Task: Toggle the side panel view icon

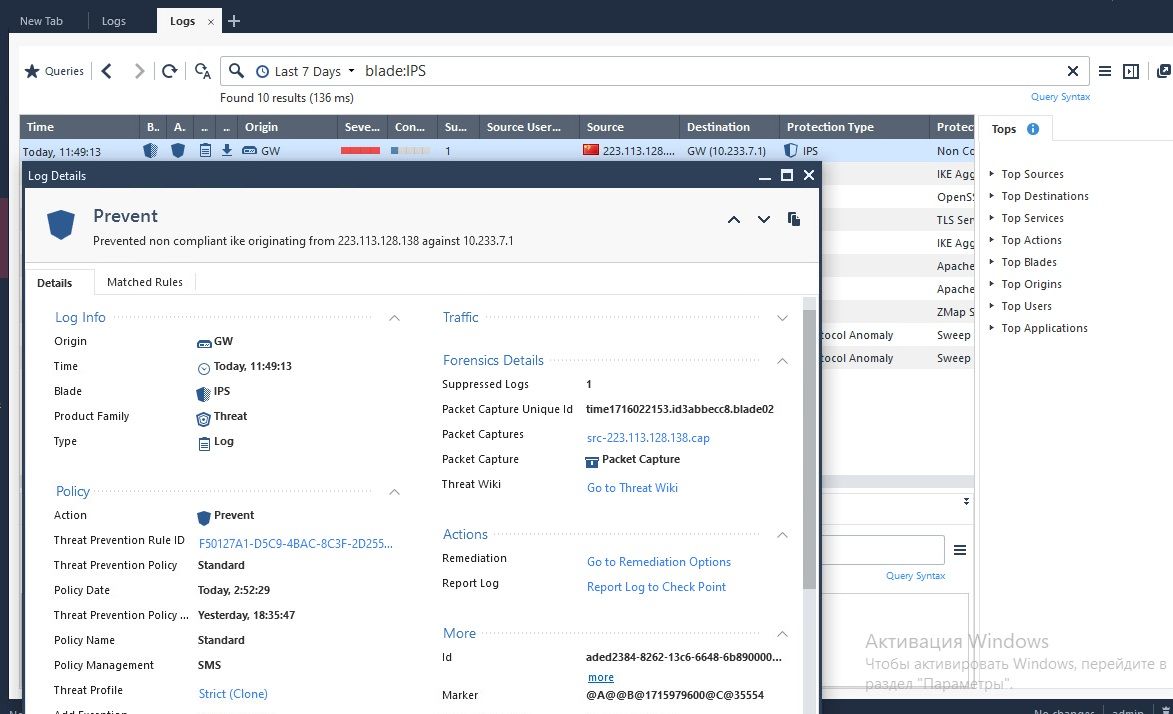Action: click(1131, 71)
